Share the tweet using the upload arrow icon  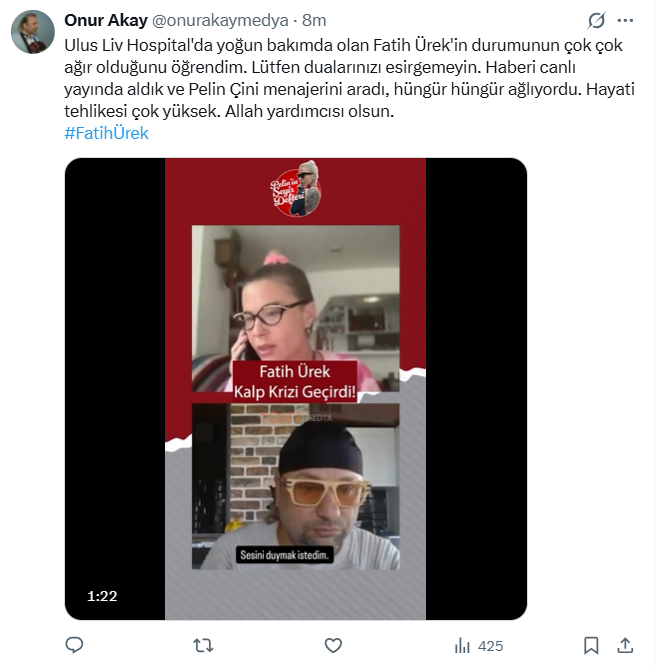pyautogui.click(x=625, y=645)
